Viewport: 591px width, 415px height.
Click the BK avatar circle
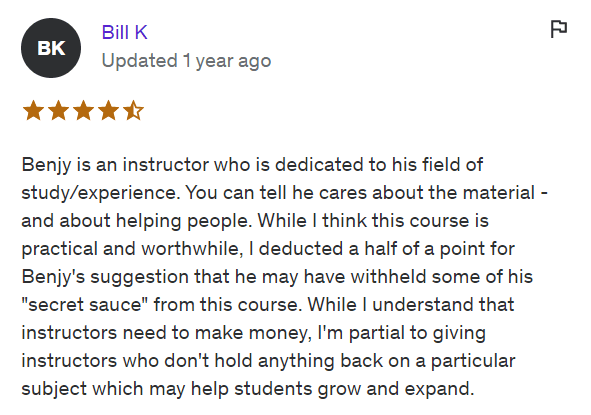(x=51, y=48)
